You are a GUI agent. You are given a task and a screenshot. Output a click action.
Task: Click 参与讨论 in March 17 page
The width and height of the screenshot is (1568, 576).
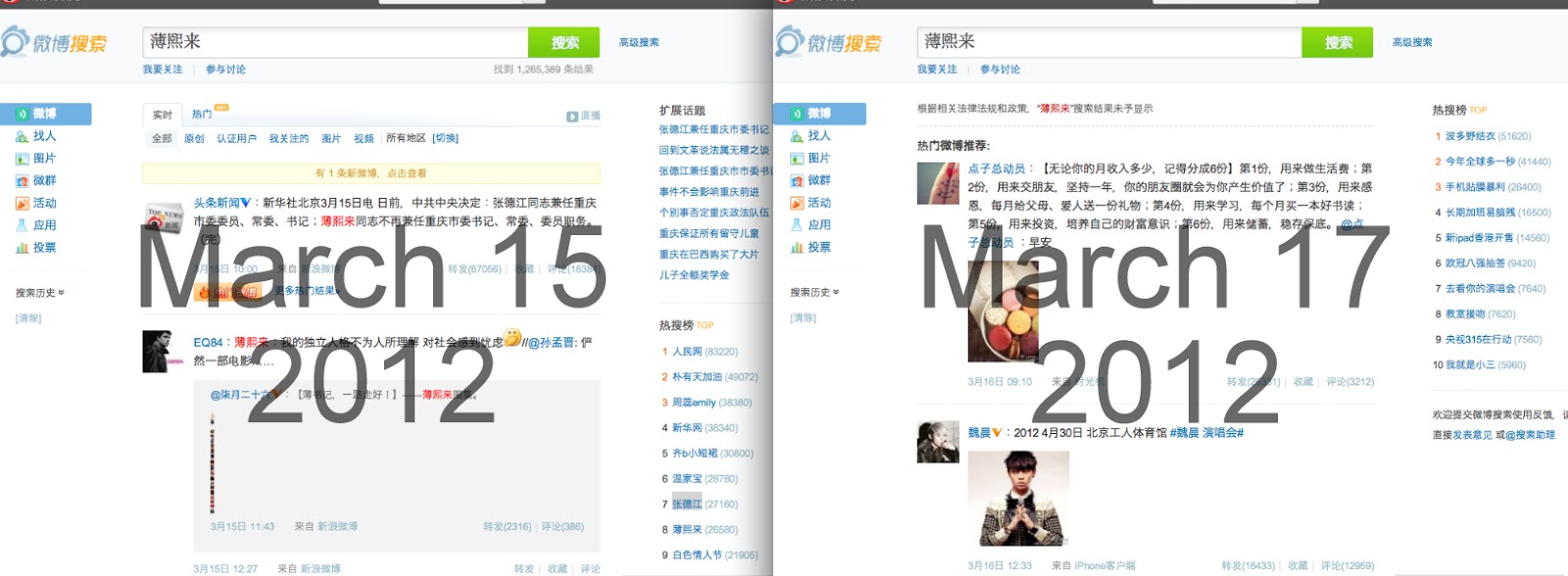point(1000,70)
